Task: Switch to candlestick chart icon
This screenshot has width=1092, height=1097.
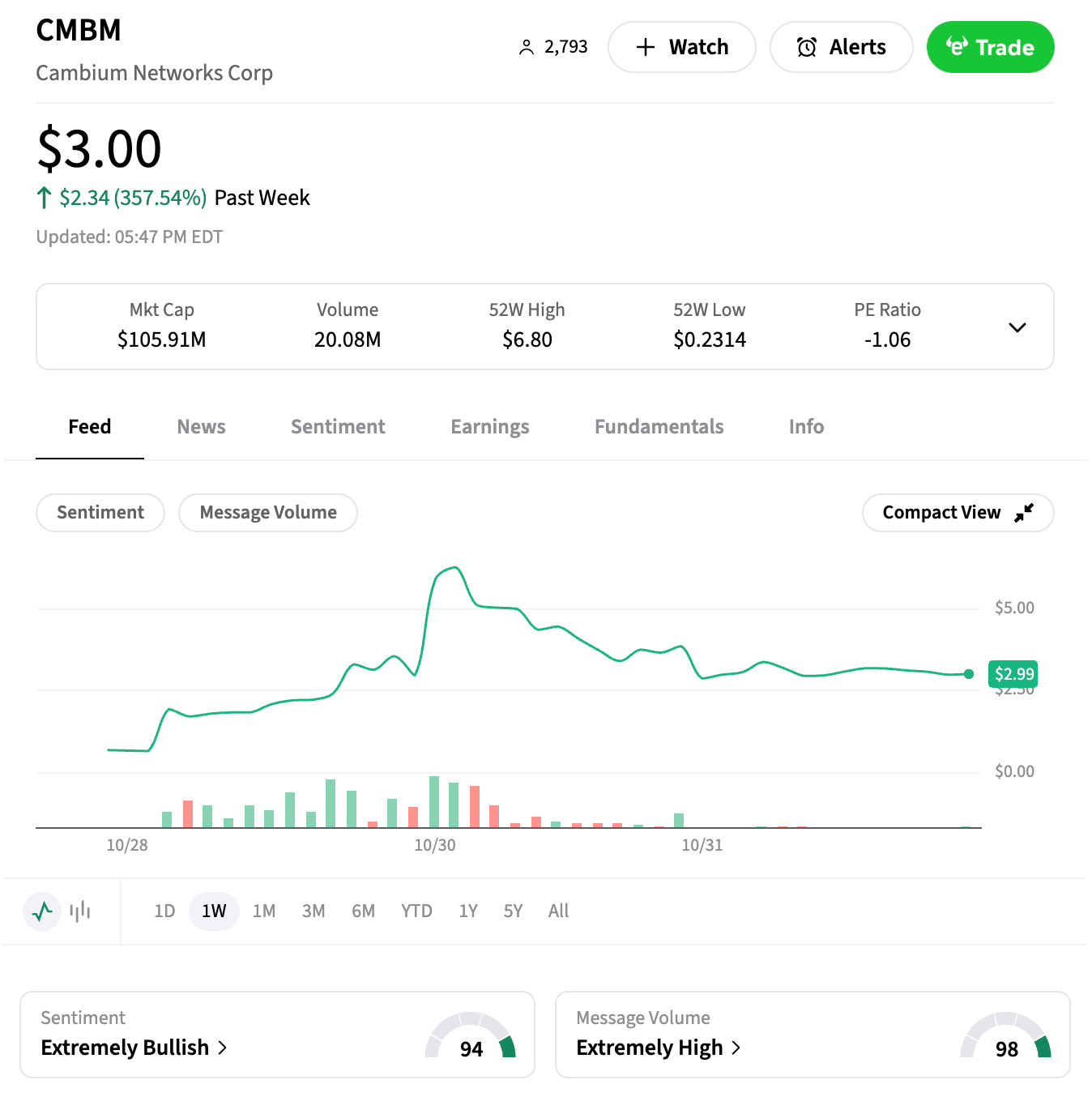Action: tap(80, 911)
